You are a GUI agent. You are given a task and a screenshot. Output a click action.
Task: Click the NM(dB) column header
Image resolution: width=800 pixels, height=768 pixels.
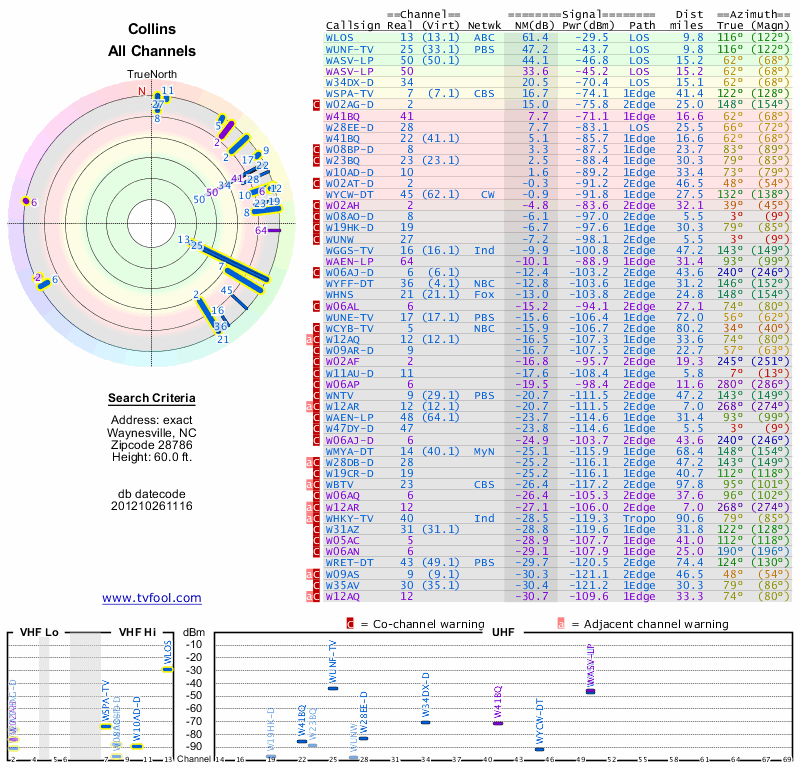pyautogui.click(x=535, y=25)
